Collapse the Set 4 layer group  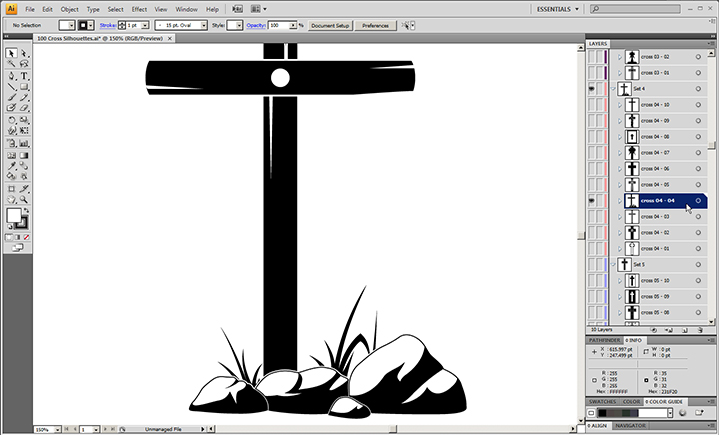tap(613, 89)
